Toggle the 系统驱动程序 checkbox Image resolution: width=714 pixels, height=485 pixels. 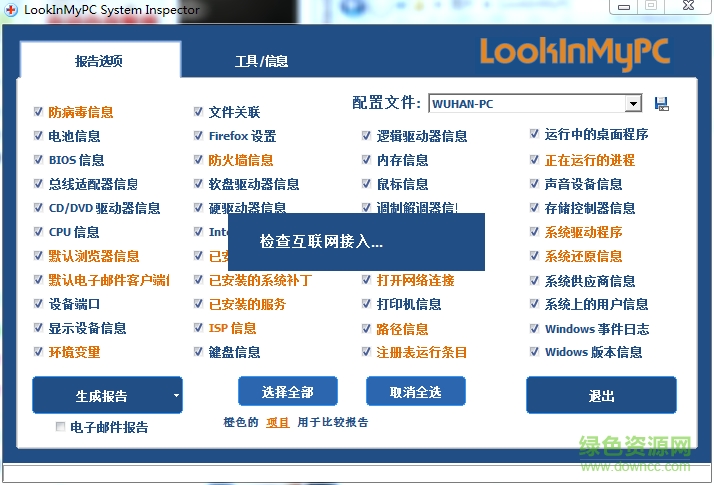coord(535,231)
